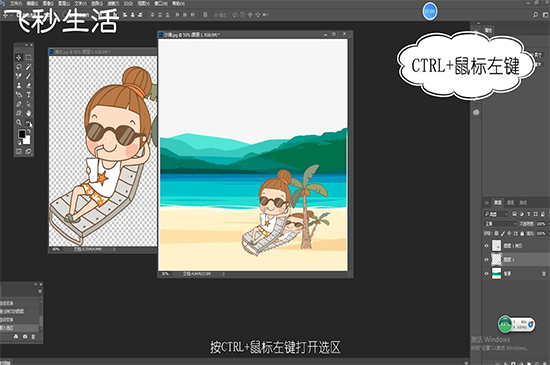Image resolution: width=550 pixels, height=365 pixels.
Task: Expand status bar arrow in front document
Action: pos(223,274)
